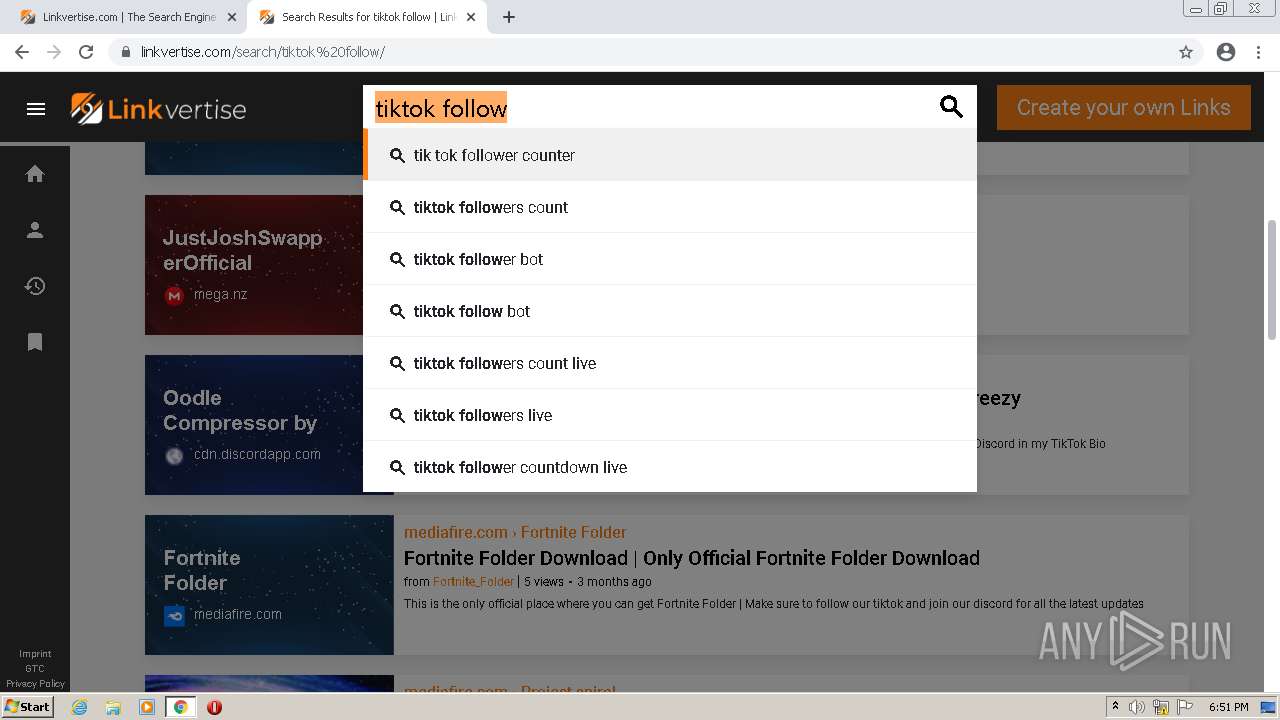The width and height of the screenshot is (1280, 720).
Task: Open the hamburger menu in Linkvertise header
Action: click(36, 109)
